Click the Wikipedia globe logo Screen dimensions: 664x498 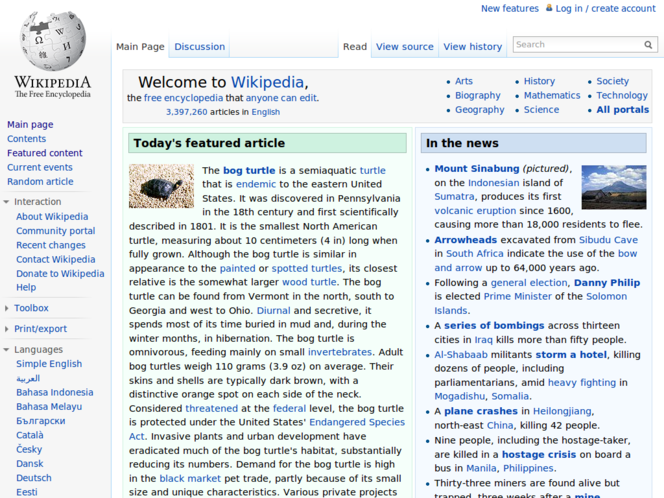[x=52, y=42]
